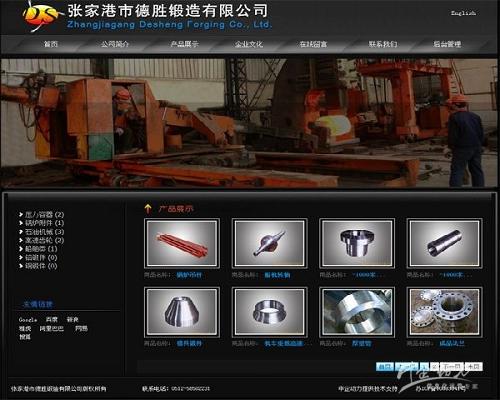Click the yellow up arrow beside 产品展示
The height and width of the screenshot is (400, 500).
click(x=148, y=209)
